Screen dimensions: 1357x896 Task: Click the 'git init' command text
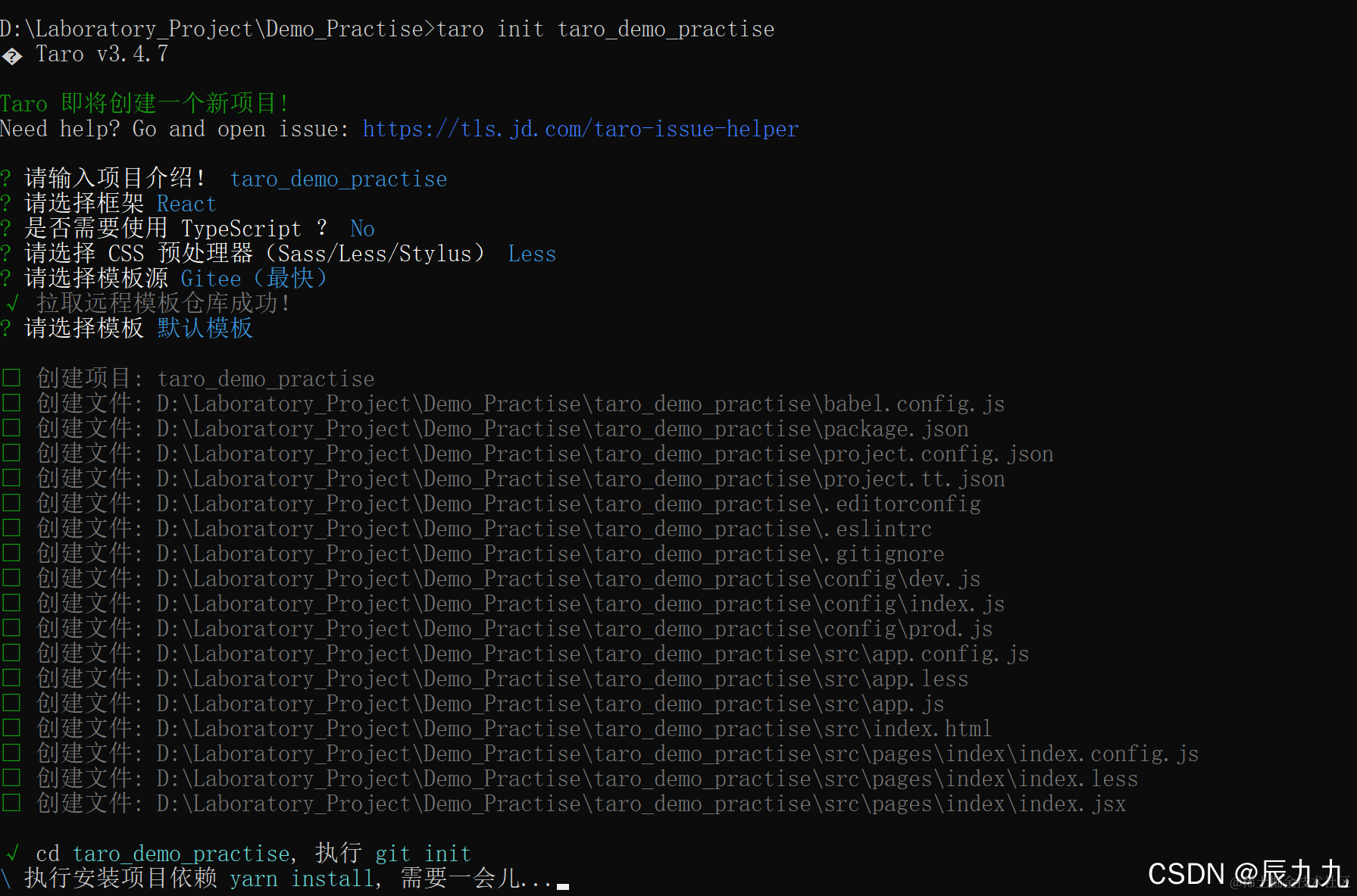[423, 854]
